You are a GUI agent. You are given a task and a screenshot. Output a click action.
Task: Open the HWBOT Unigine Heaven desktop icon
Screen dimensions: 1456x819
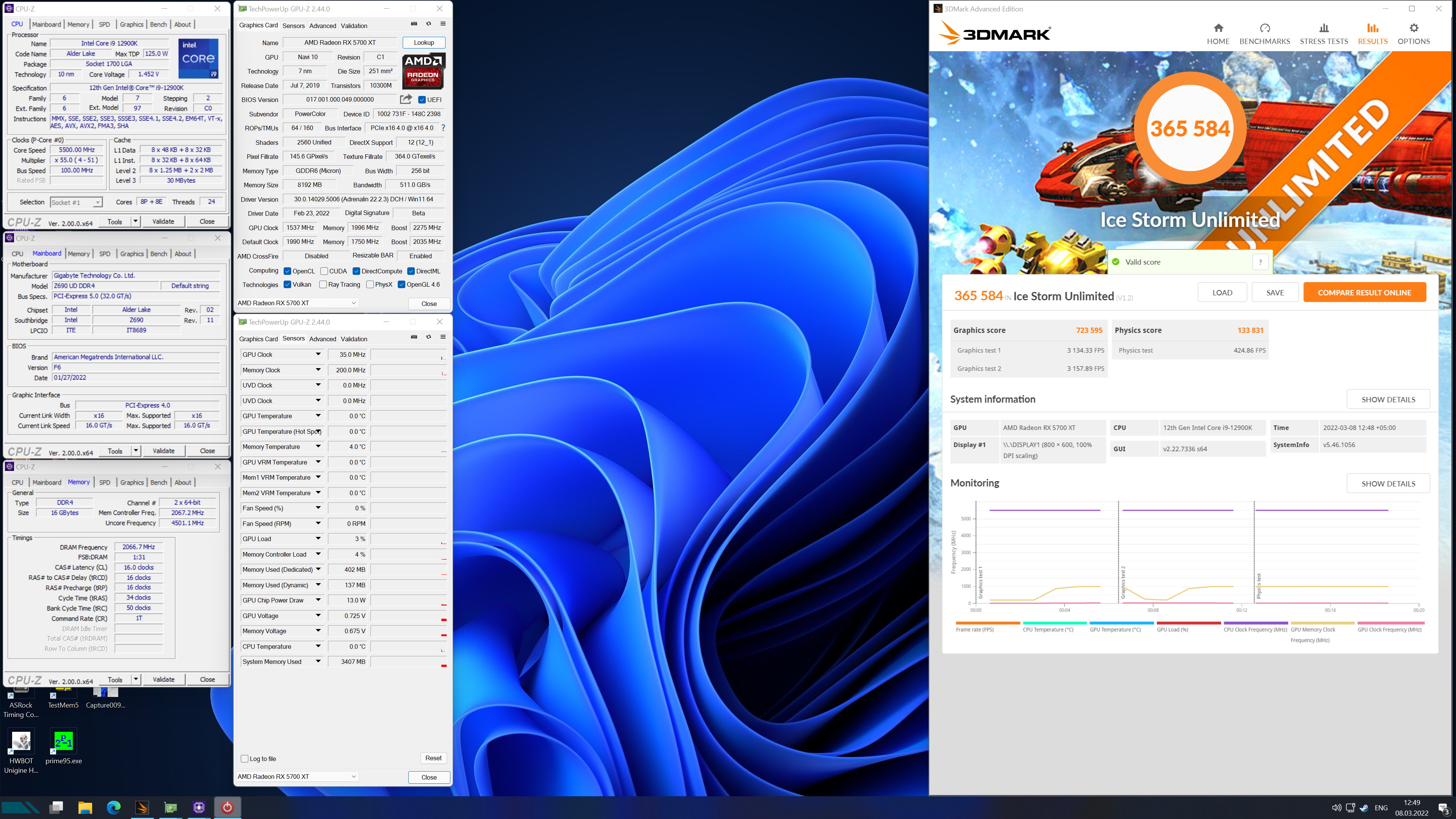pyautogui.click(x=21, y=752)
